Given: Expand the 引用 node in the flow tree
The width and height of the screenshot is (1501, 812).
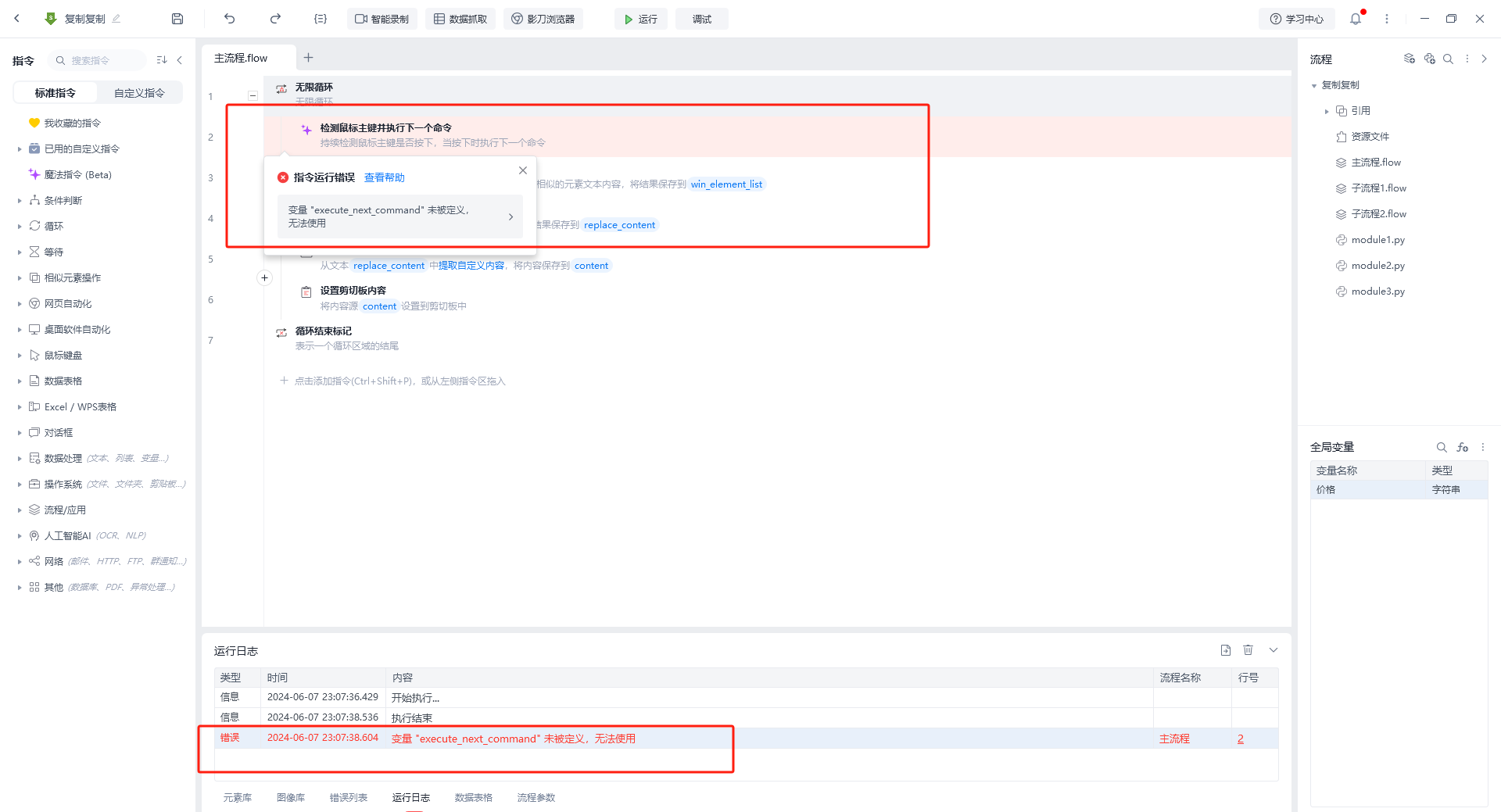Looking at the screenshot, I should [x=1327, y=111].
